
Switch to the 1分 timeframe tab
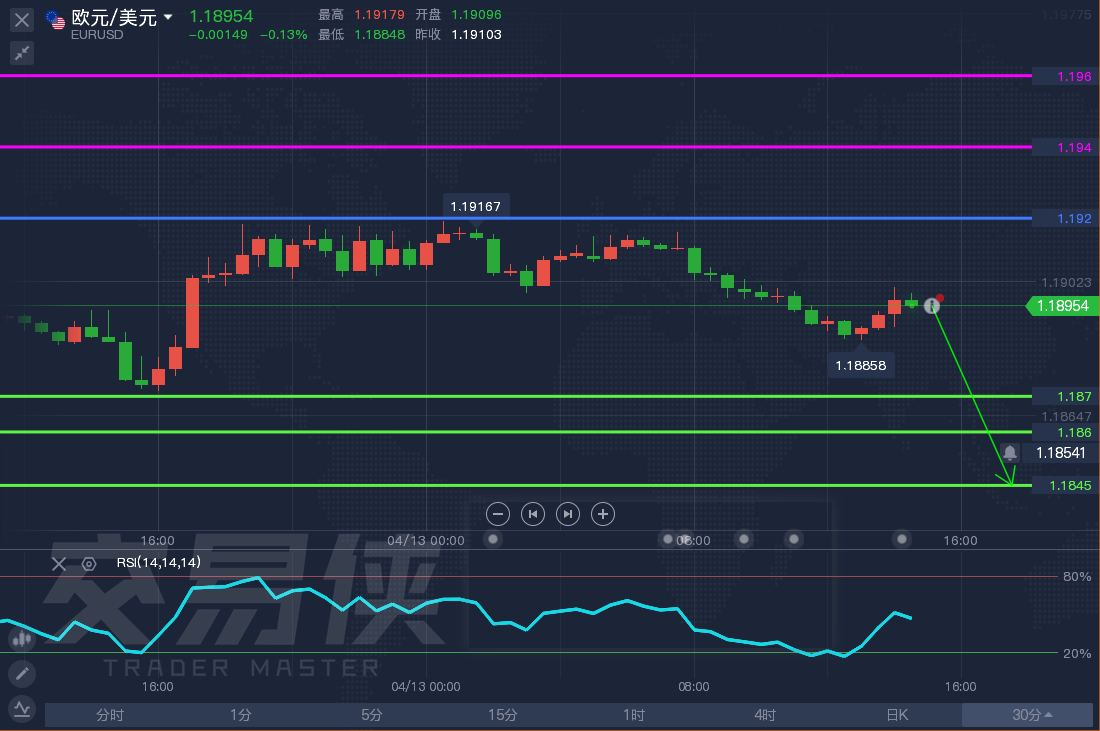tap(241, 715)
